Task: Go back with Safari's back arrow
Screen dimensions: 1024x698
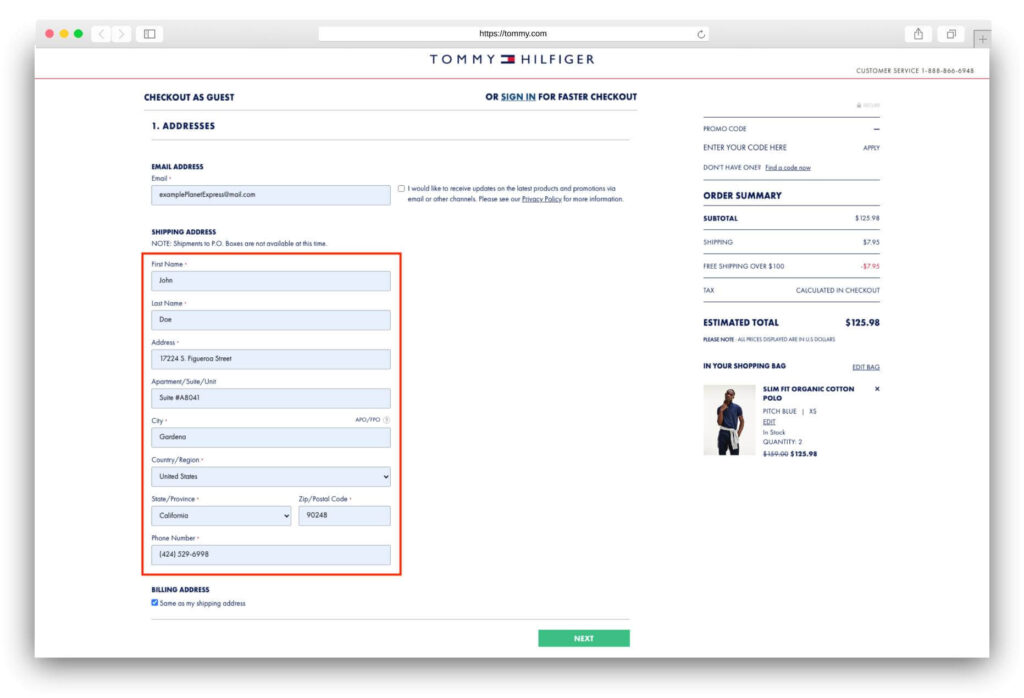Action: (101, 34)
